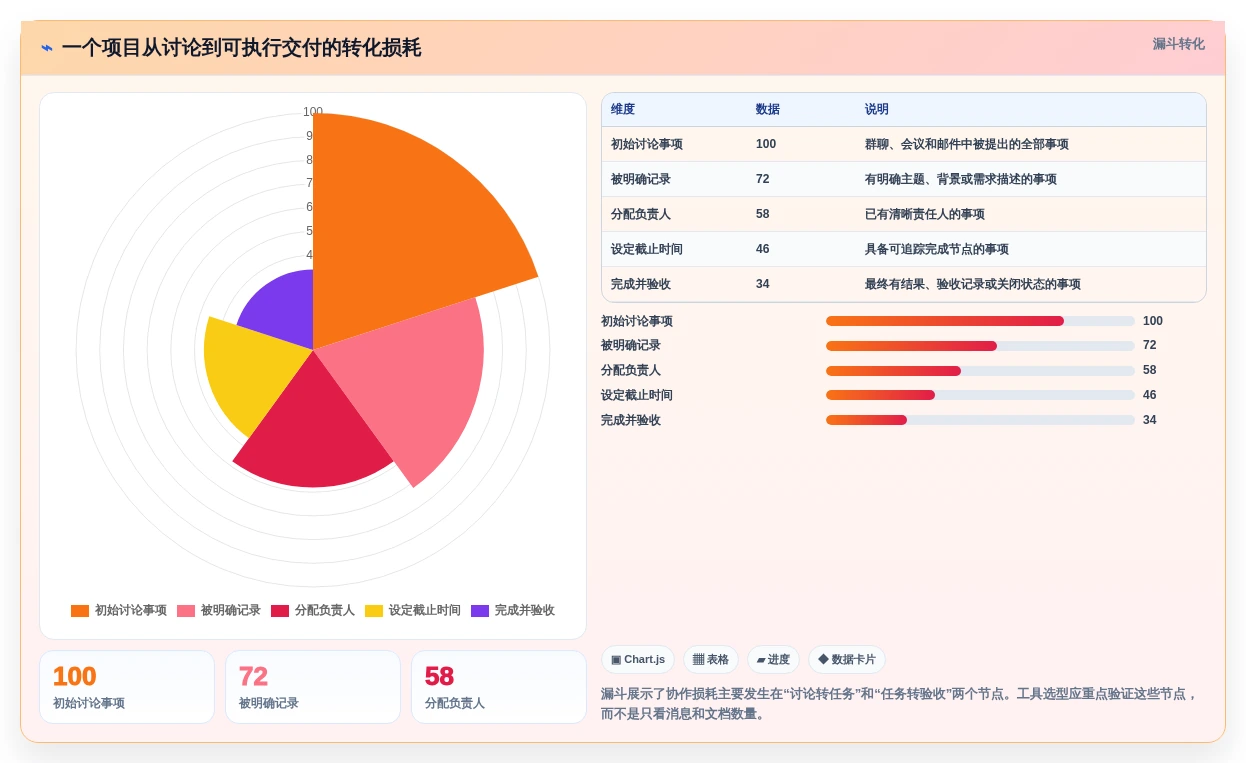
Task: Select the 被明确记录 table row label
Action: (641, 179)
